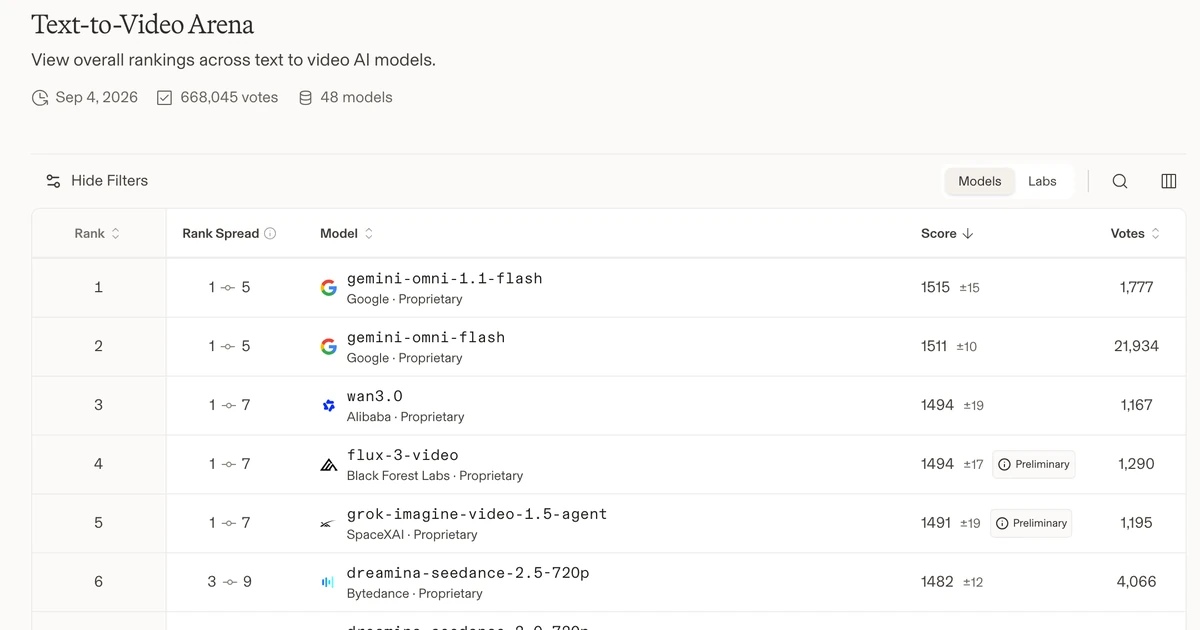The image size is (1200, 630).
Task: Click rank number 6 cell
Action: [x=98, y=581]
